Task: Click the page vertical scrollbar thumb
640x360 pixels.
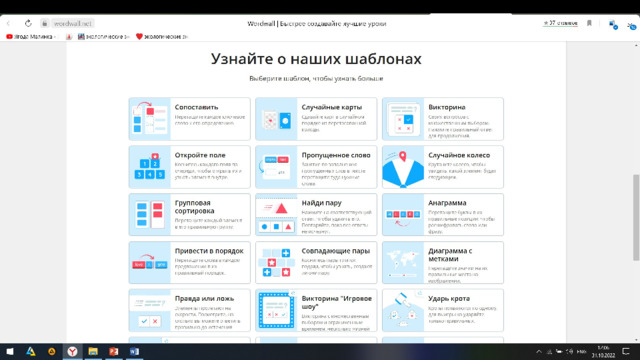Action: click(x=636, y=218)
